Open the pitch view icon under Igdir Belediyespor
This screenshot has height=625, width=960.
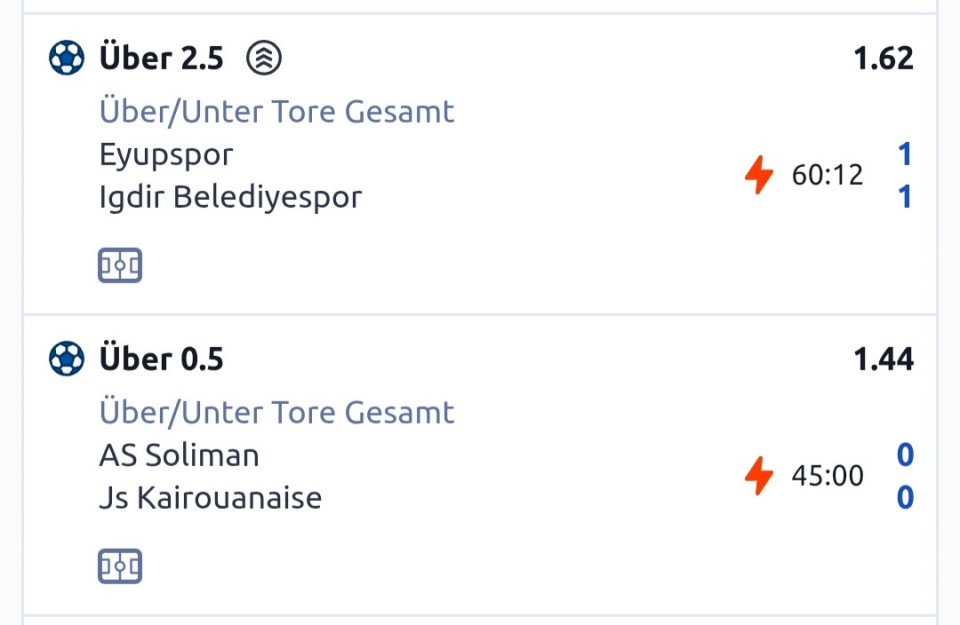[120, 265]
